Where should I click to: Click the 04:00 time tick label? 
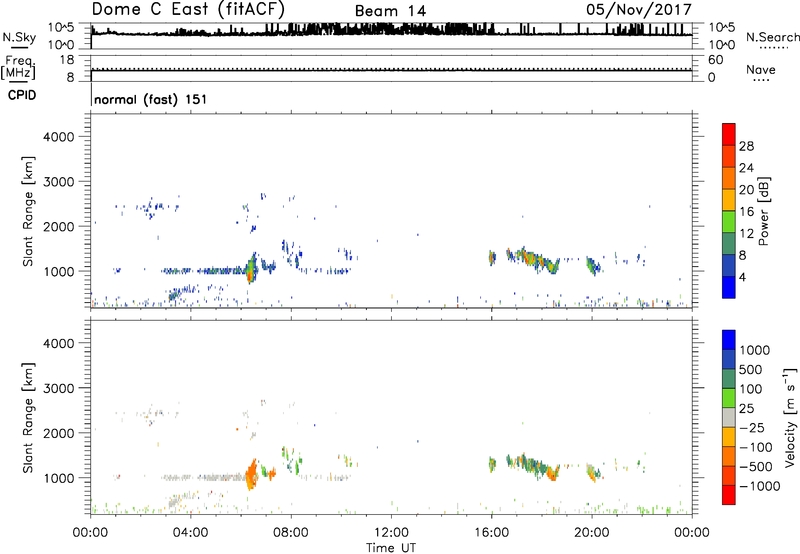[190, 533]
